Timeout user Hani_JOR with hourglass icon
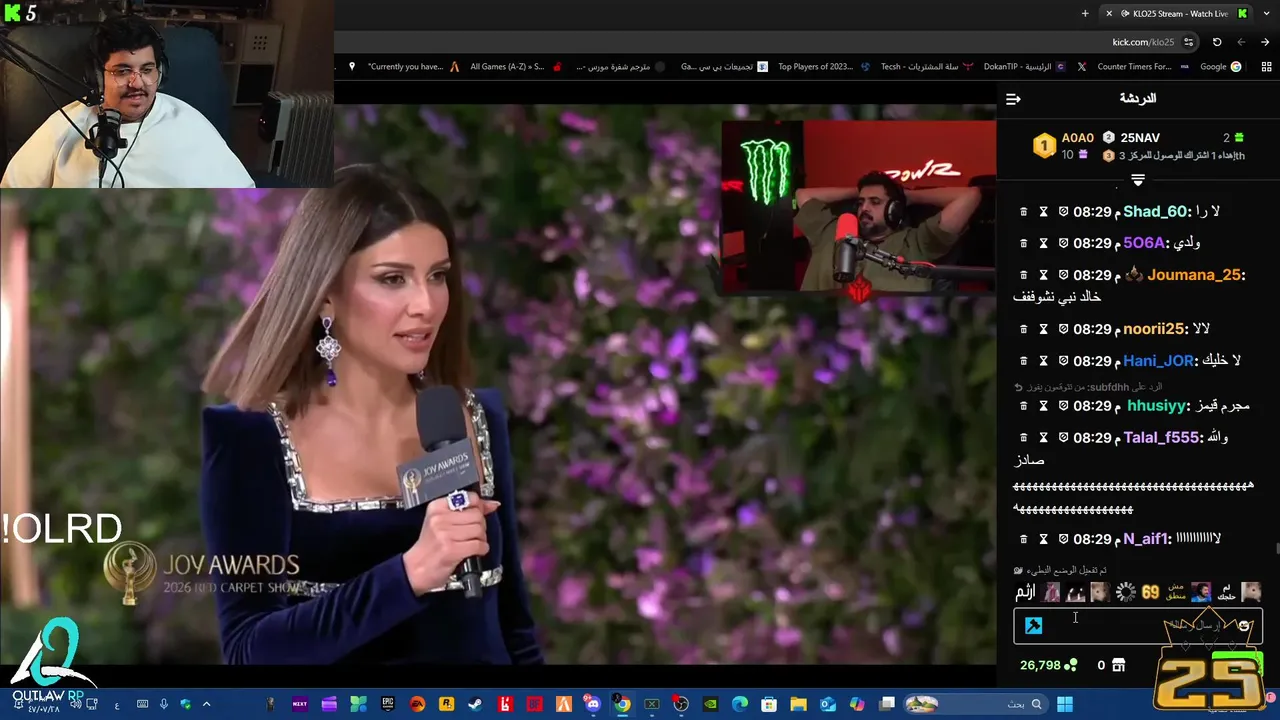This screenshot has height=720, width=1280. [1043, 361]
